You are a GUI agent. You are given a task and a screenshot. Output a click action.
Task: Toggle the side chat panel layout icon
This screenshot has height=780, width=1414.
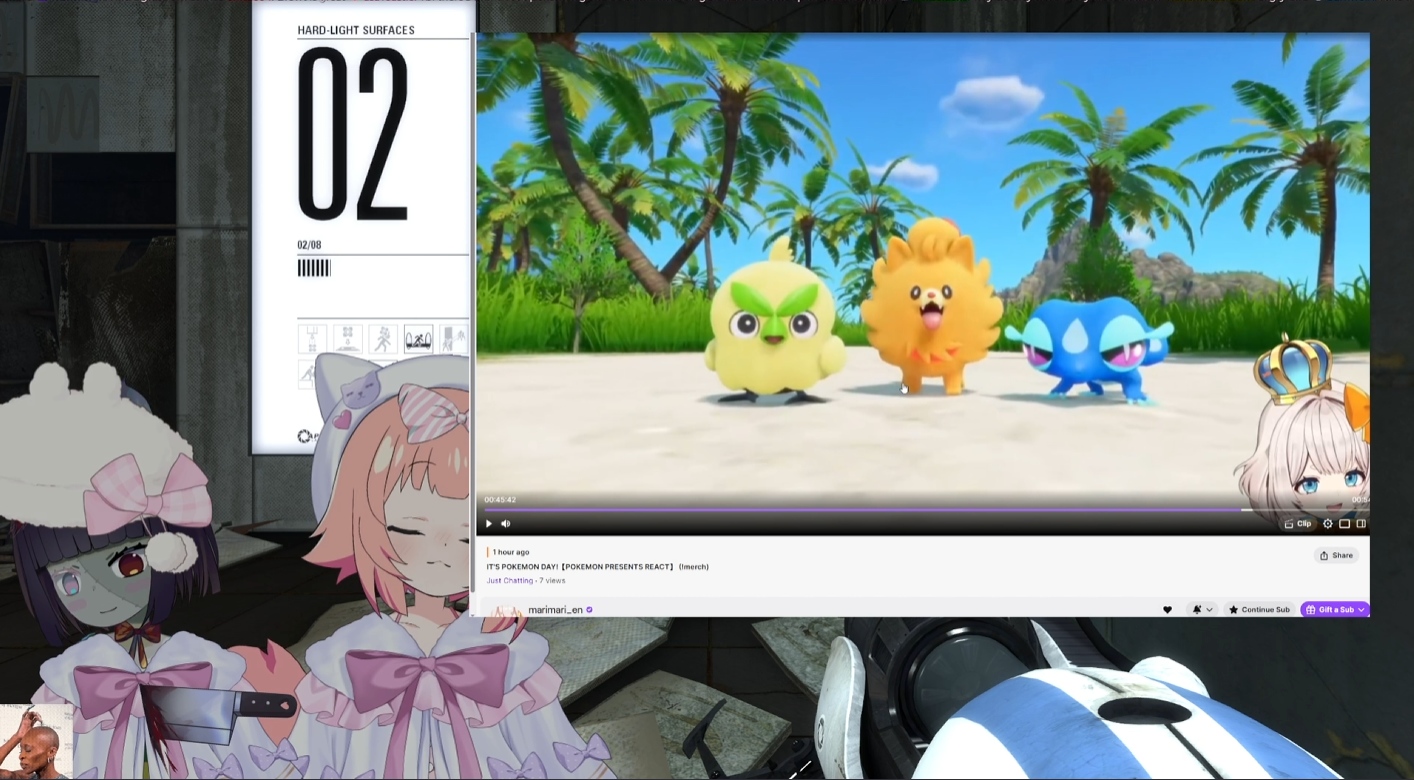coord(1361,524)
